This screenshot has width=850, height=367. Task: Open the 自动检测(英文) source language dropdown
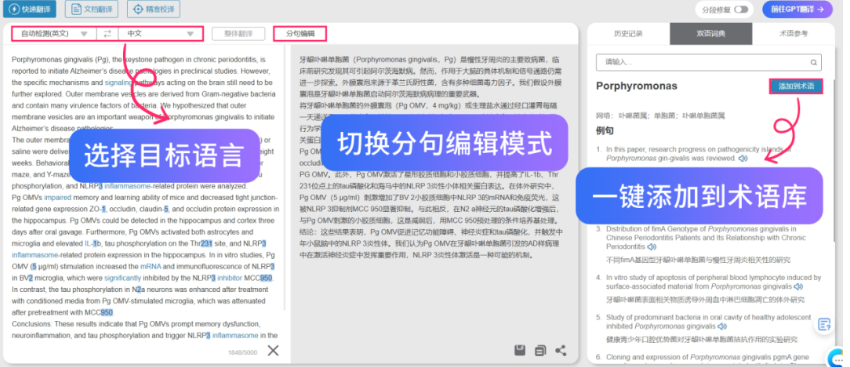[x=54, y=34]
